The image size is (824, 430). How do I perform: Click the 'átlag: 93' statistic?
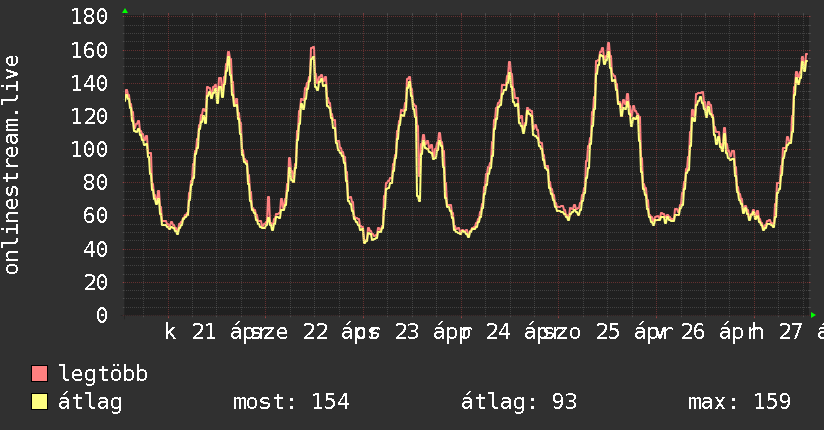point(519,402)
